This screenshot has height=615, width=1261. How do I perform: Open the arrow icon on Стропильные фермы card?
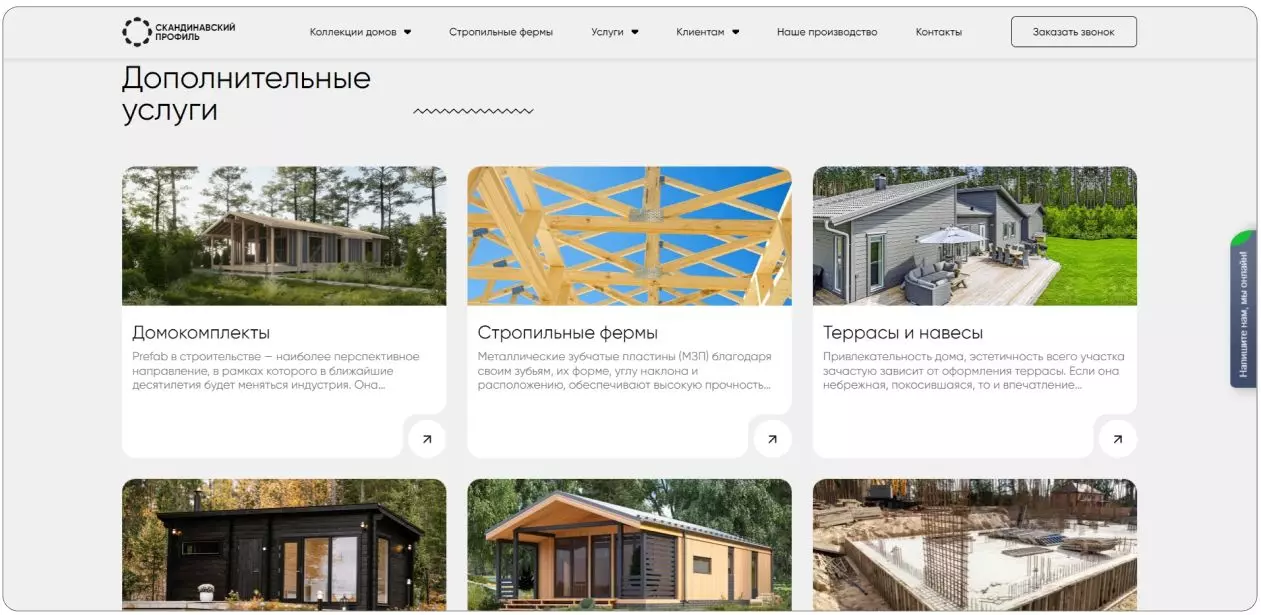pyautogui.click(x=772, y=438)
